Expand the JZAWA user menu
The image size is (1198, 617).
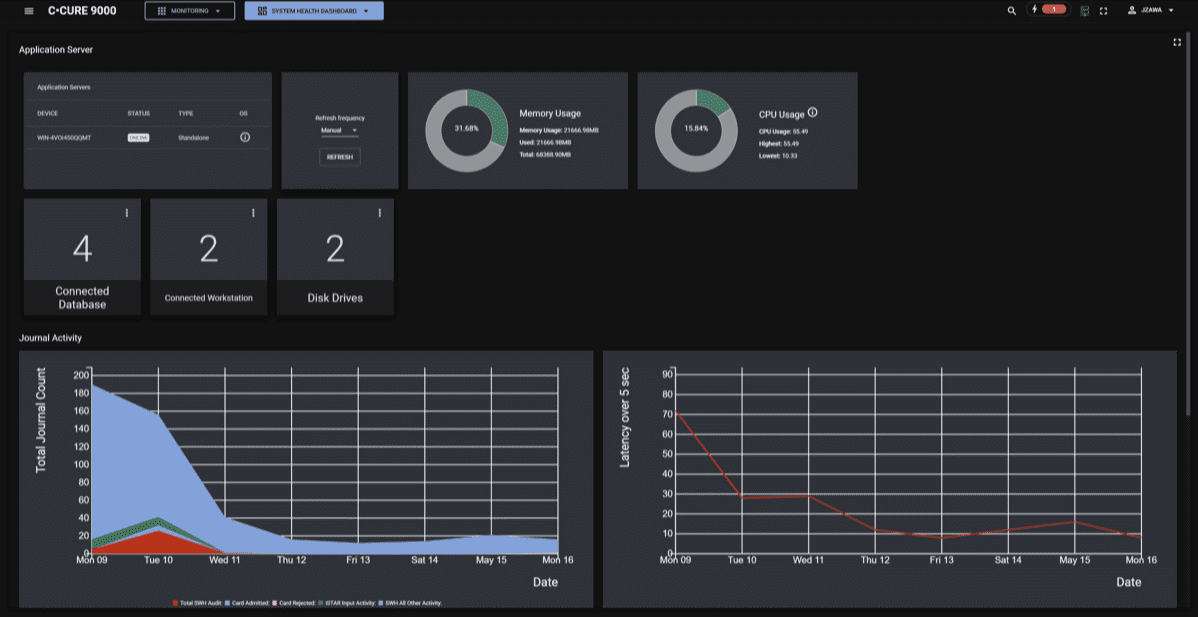pos(1151,11)
